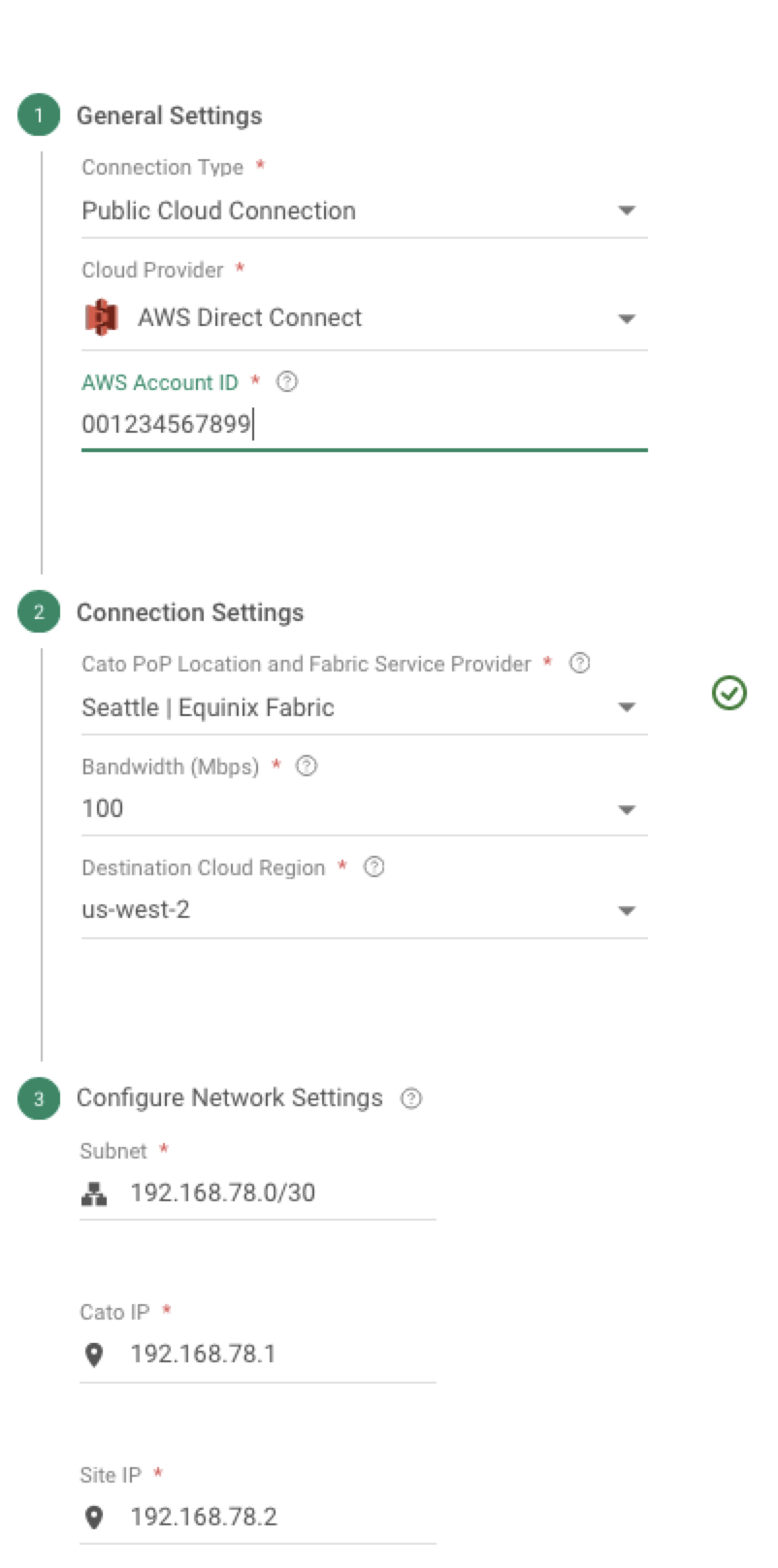Show help for Destination Cloud Region
This screenshot has height=1568, width=778.
point(373,867)
